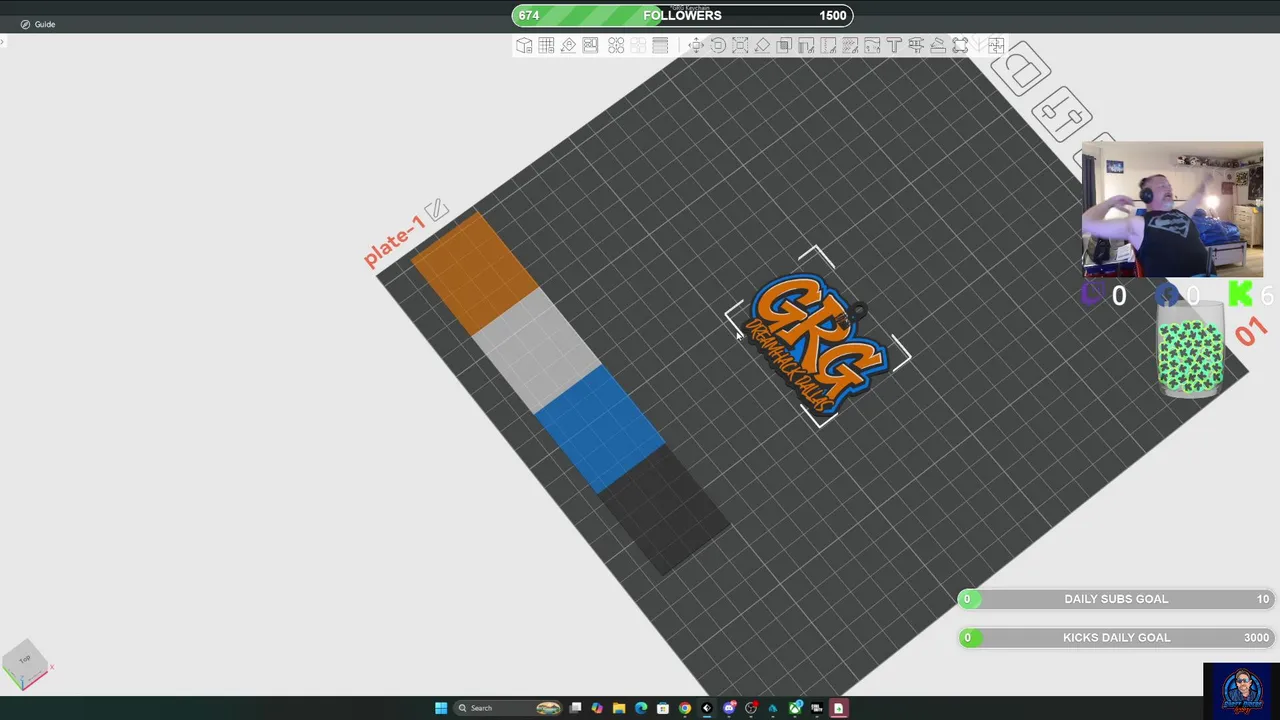
Task: Select the Scale tool
Action: pos(740,45)
